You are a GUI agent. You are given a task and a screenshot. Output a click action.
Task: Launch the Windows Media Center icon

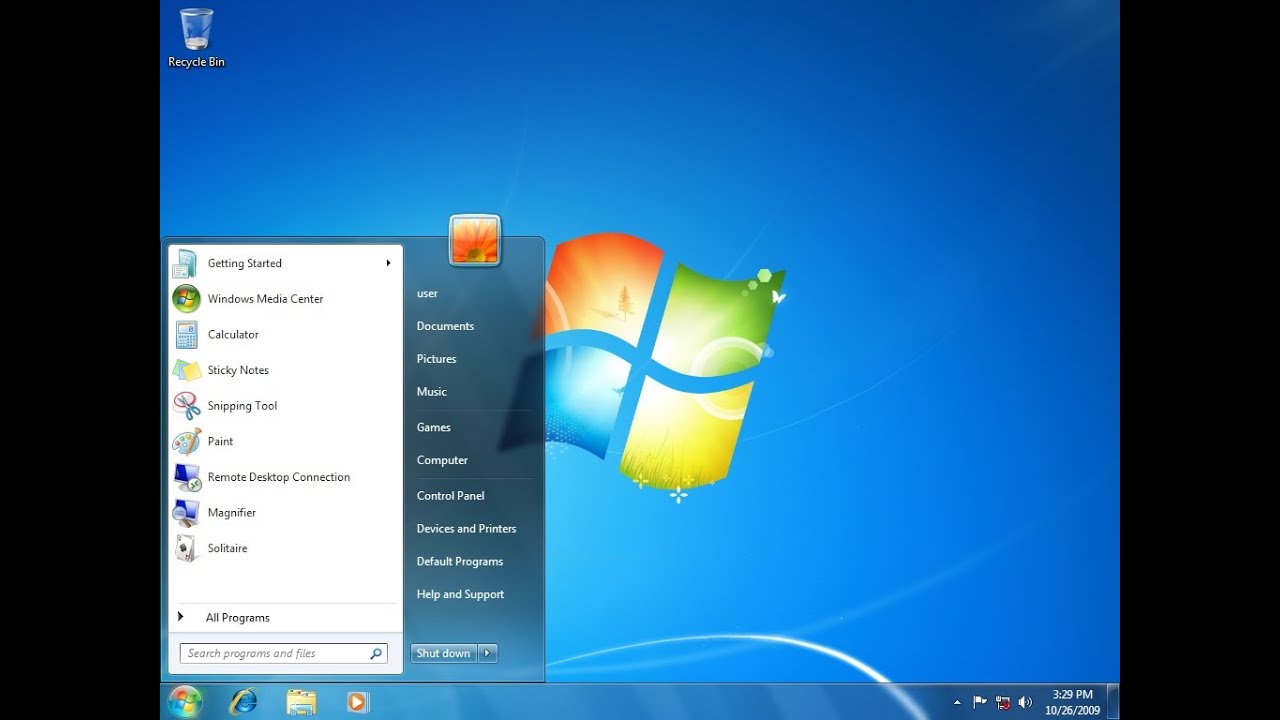[186, 299]
